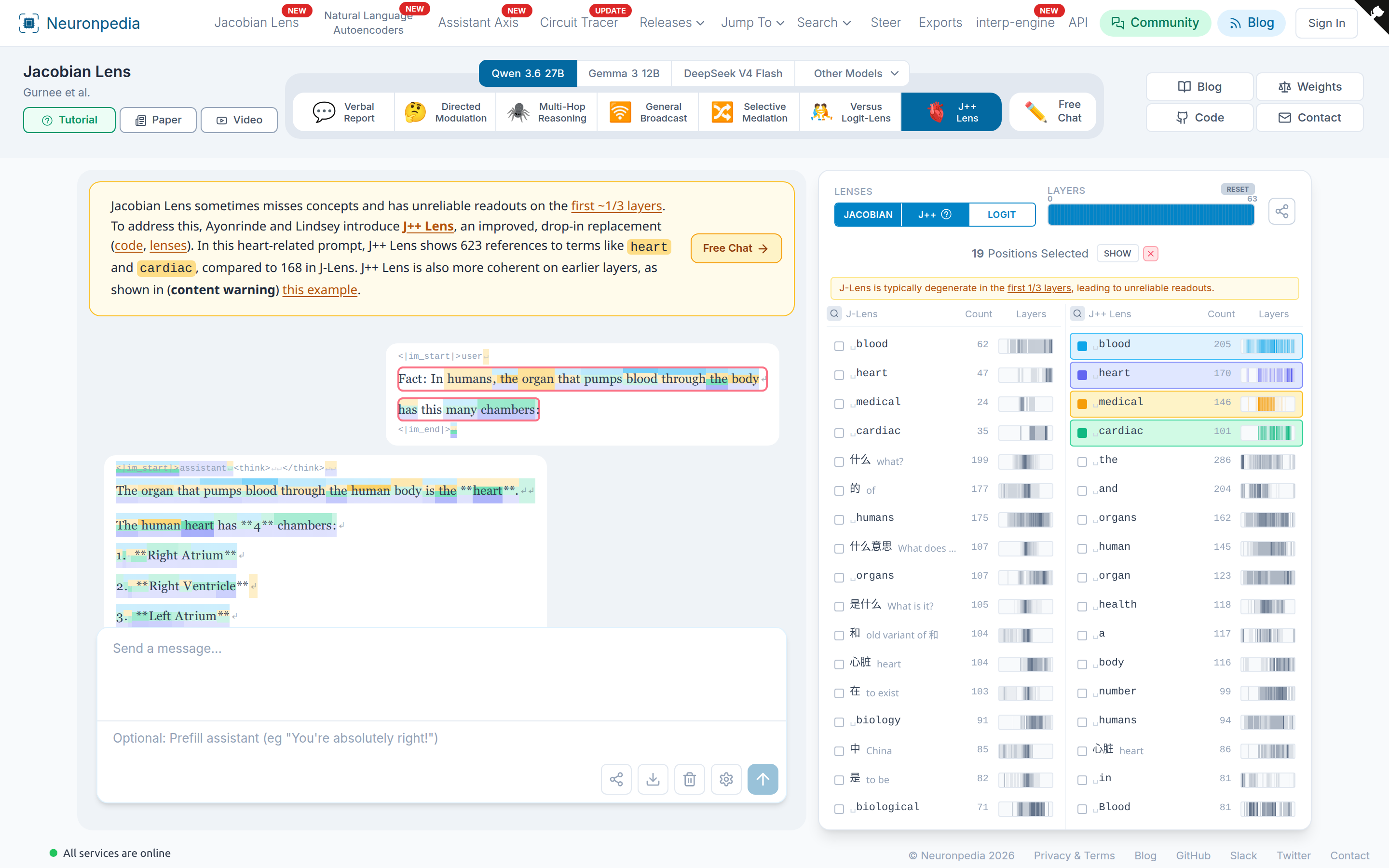Click the Free Chat arrow button
The height and width of the screenshot is (868, 1389).
tap(736, 248)
